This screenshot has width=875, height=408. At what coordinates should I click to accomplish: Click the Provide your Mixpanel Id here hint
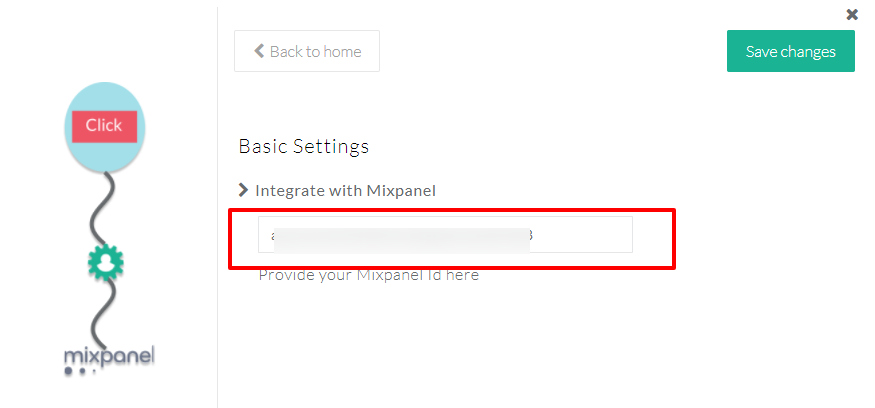coord(368,275)
